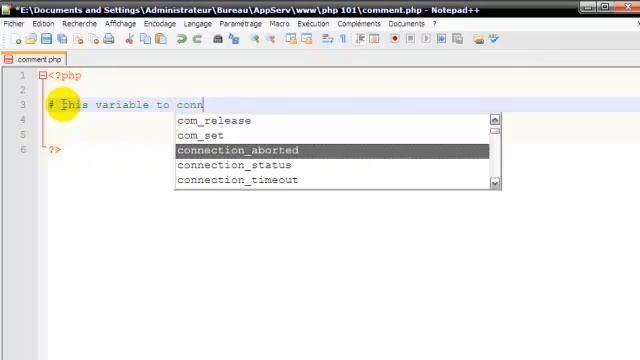Open the Affichage menu
Screen dimensions: 640x360
pos(120,24)
